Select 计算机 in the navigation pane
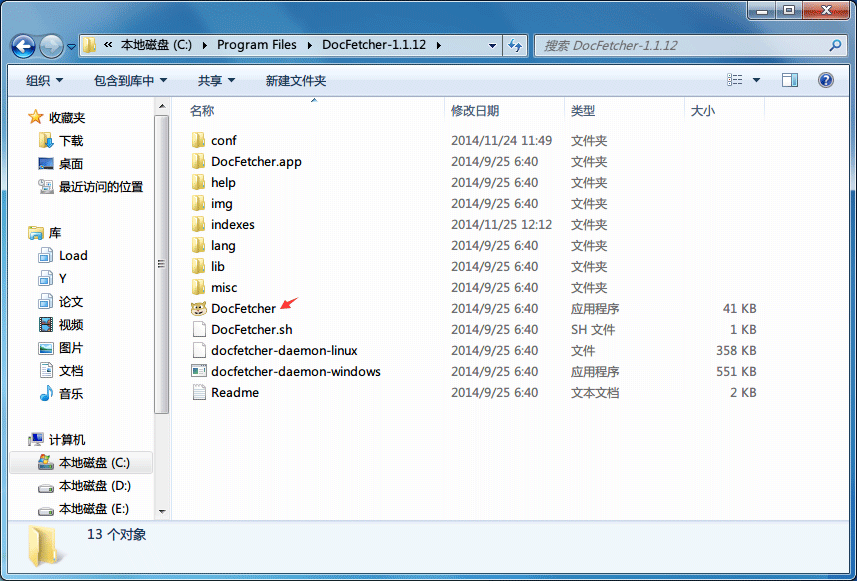The width and height of the screenshot is (857, 581). [x=67, y=440]
